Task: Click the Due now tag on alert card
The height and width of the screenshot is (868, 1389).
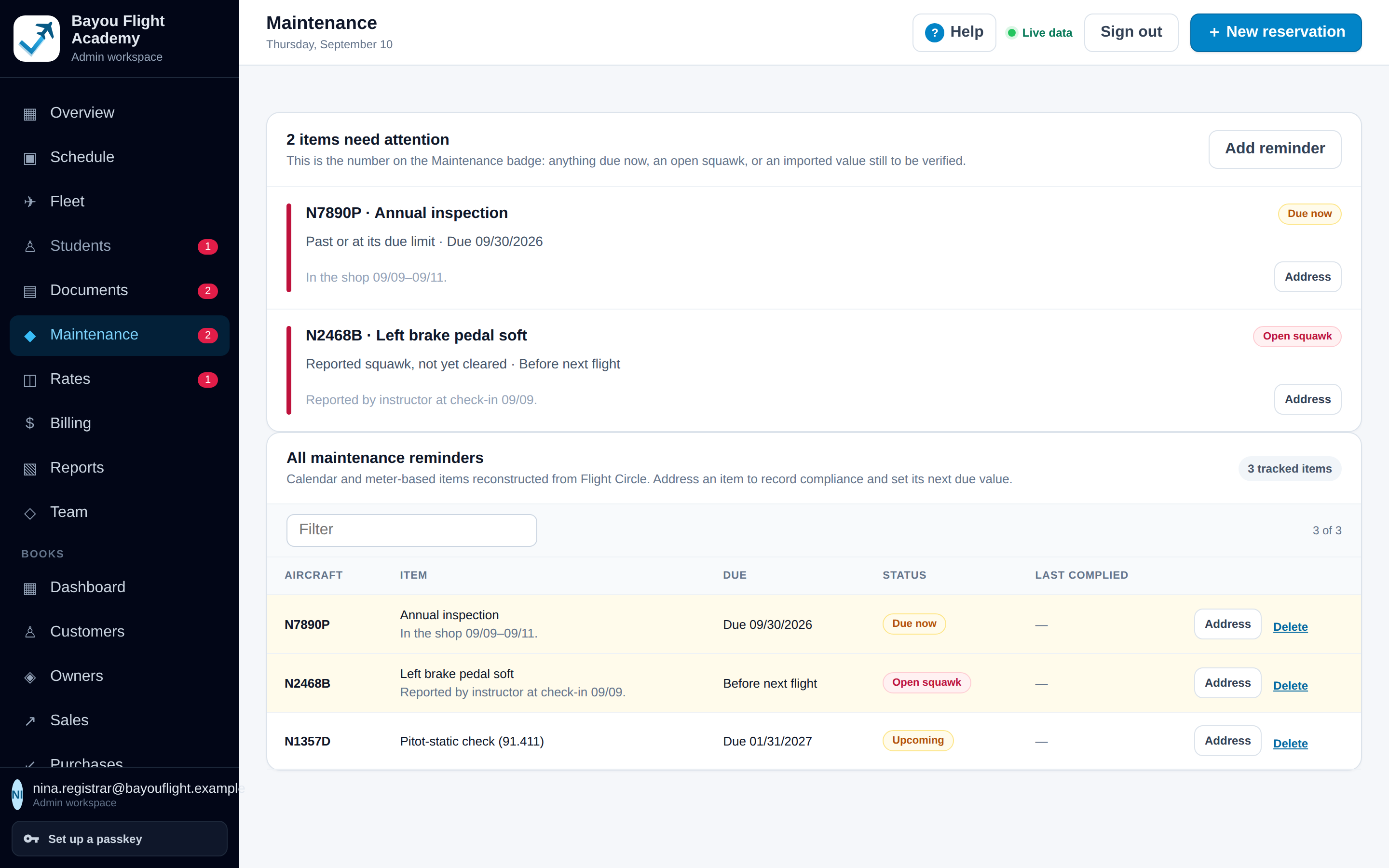Action: [1309, 214]
